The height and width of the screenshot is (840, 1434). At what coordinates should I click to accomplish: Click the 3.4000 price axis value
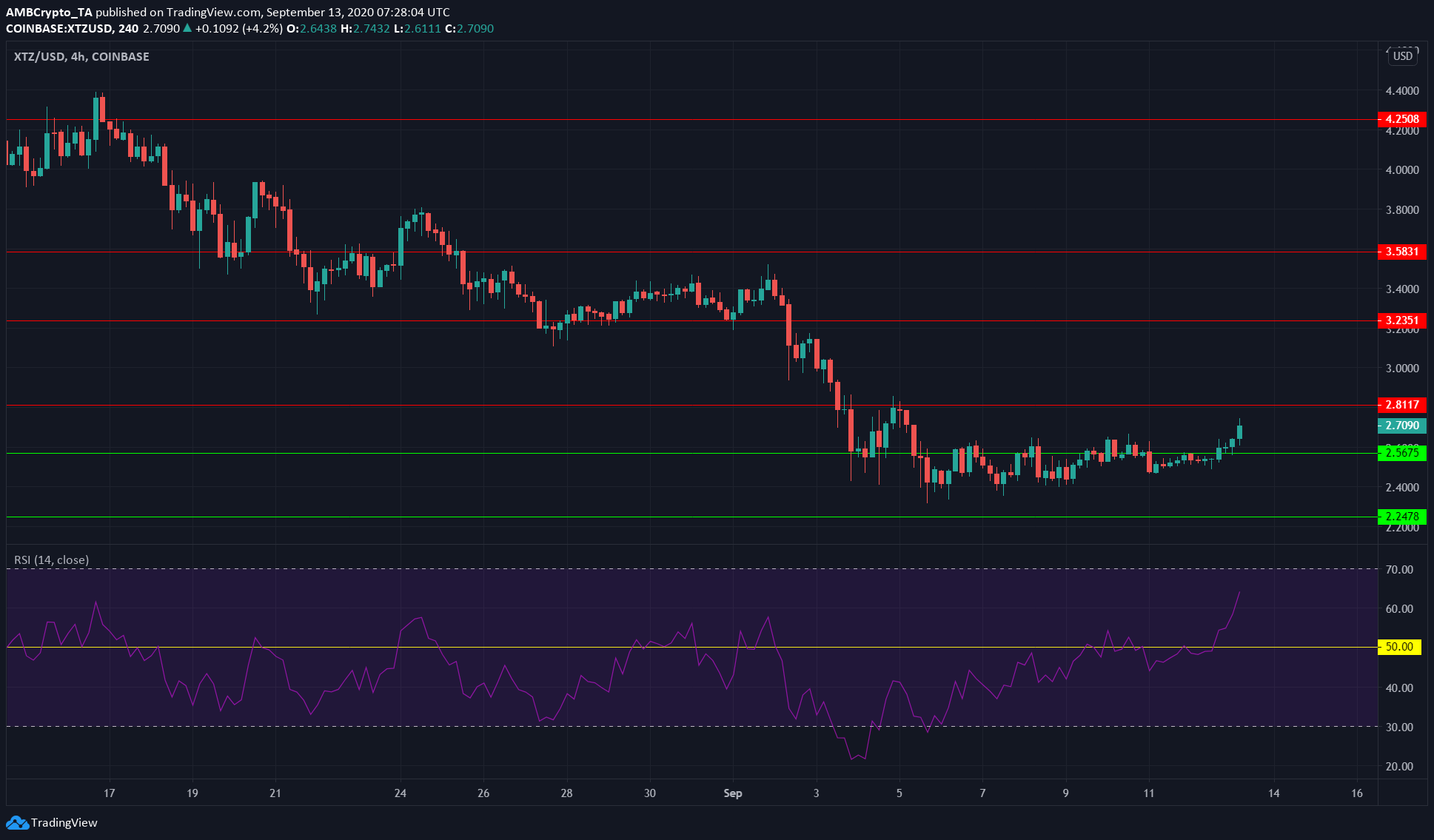(x=1402, y=289)
